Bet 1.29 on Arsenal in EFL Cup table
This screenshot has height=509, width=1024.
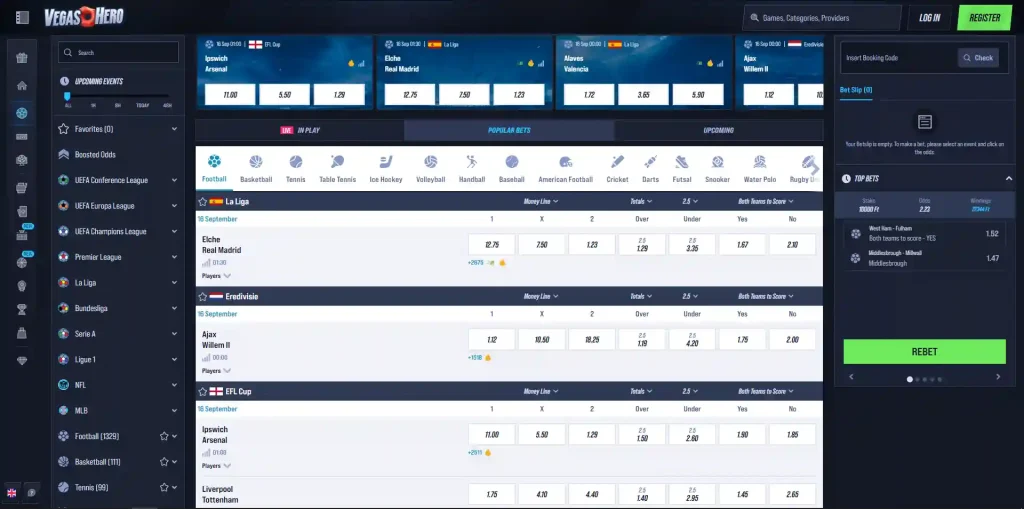tap(592, 435)
